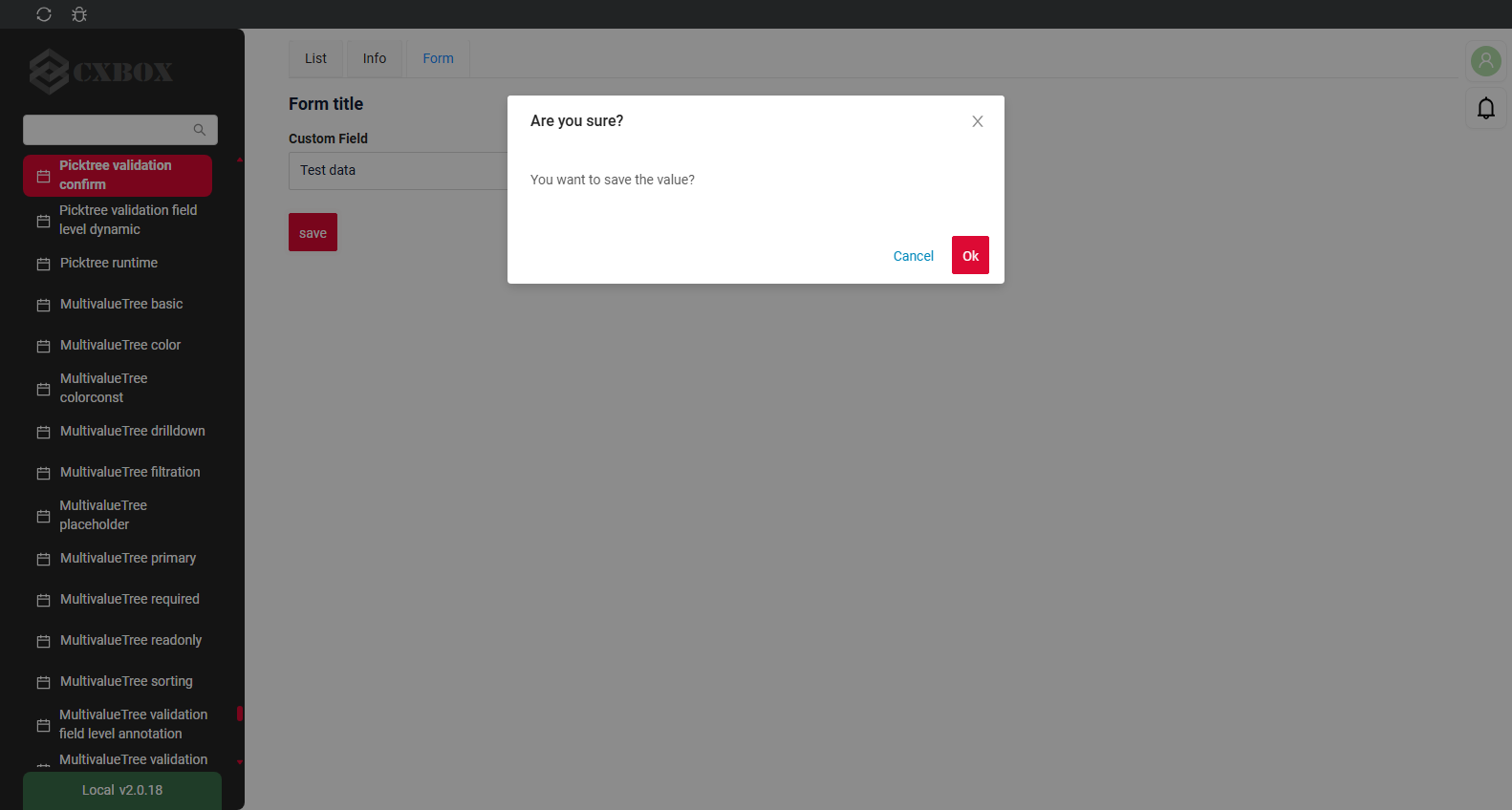Click the refresh icon in the top bar
This screenshot has height=810, width=1512.
coord(44,14)
